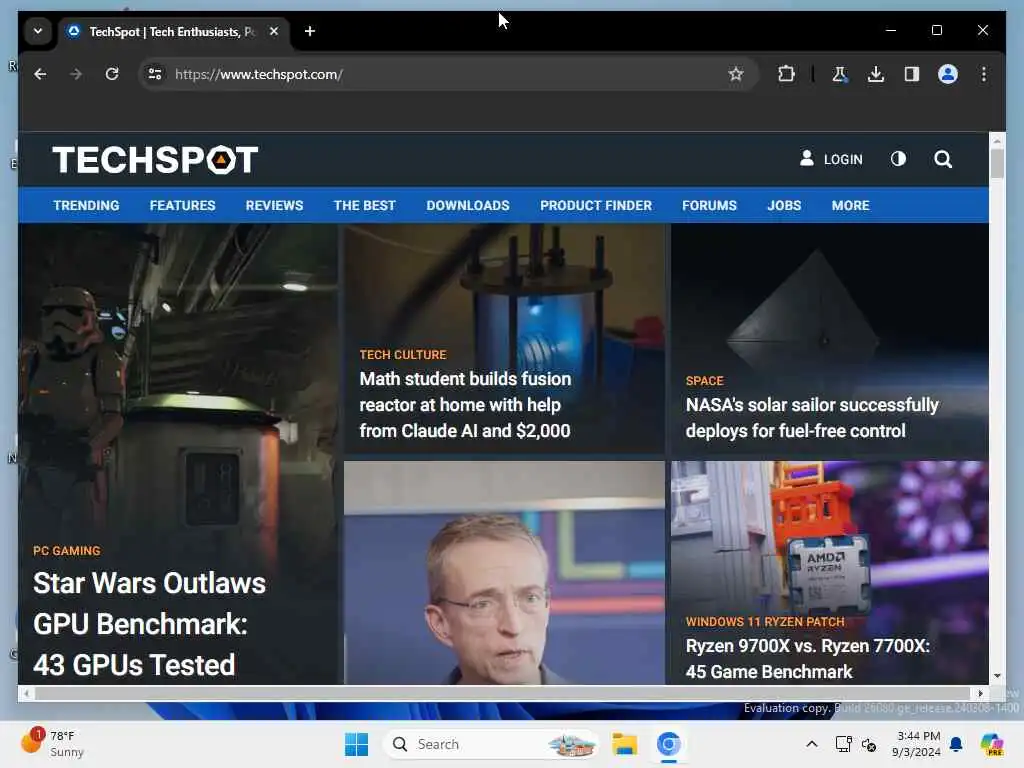Launch Copilot preview from taskbar
The image size is (1024, 768).
pyautogui.click(x=992, y=744)
